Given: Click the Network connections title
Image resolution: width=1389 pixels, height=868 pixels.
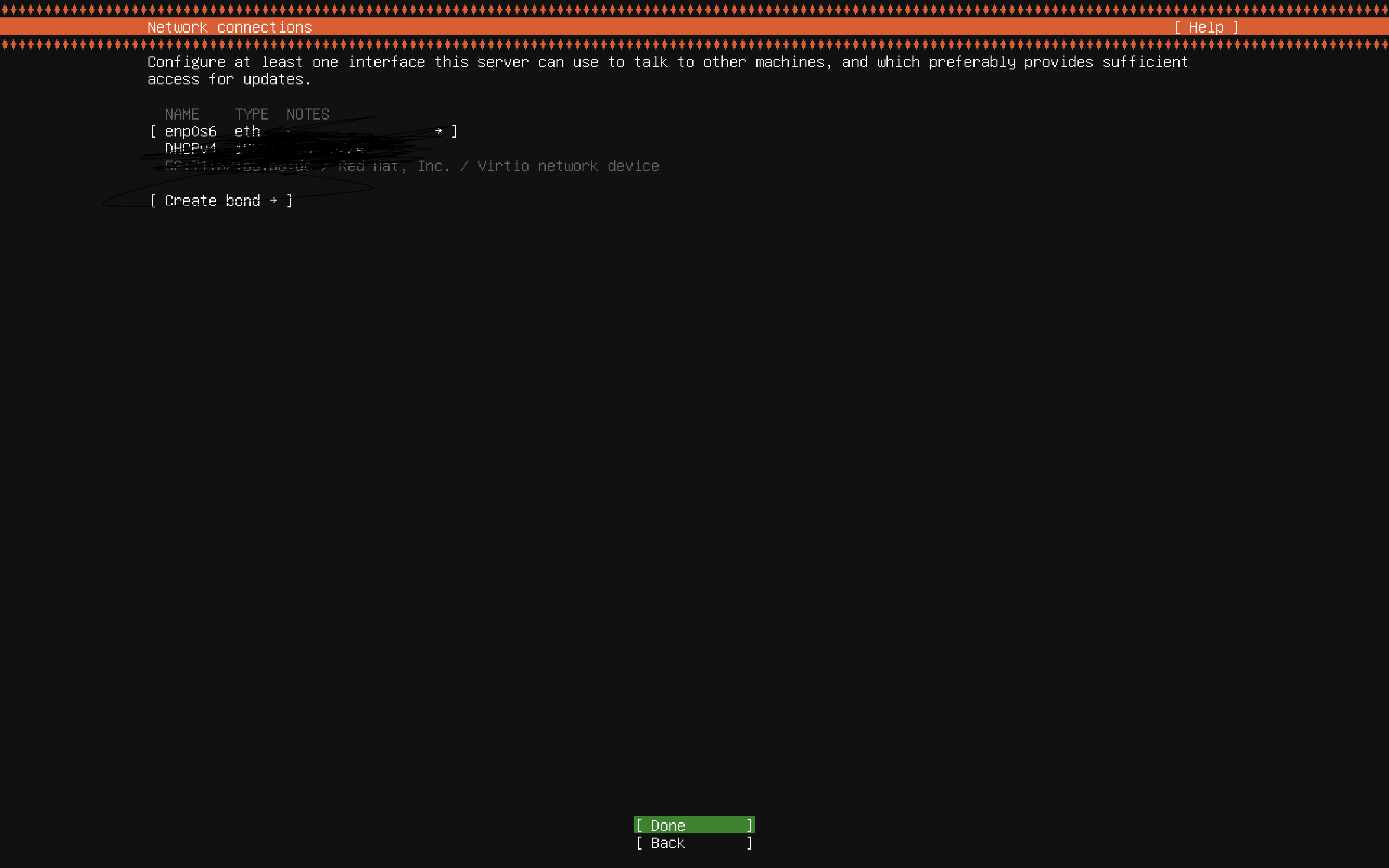Looking at the screenshot, I should 230,27.
